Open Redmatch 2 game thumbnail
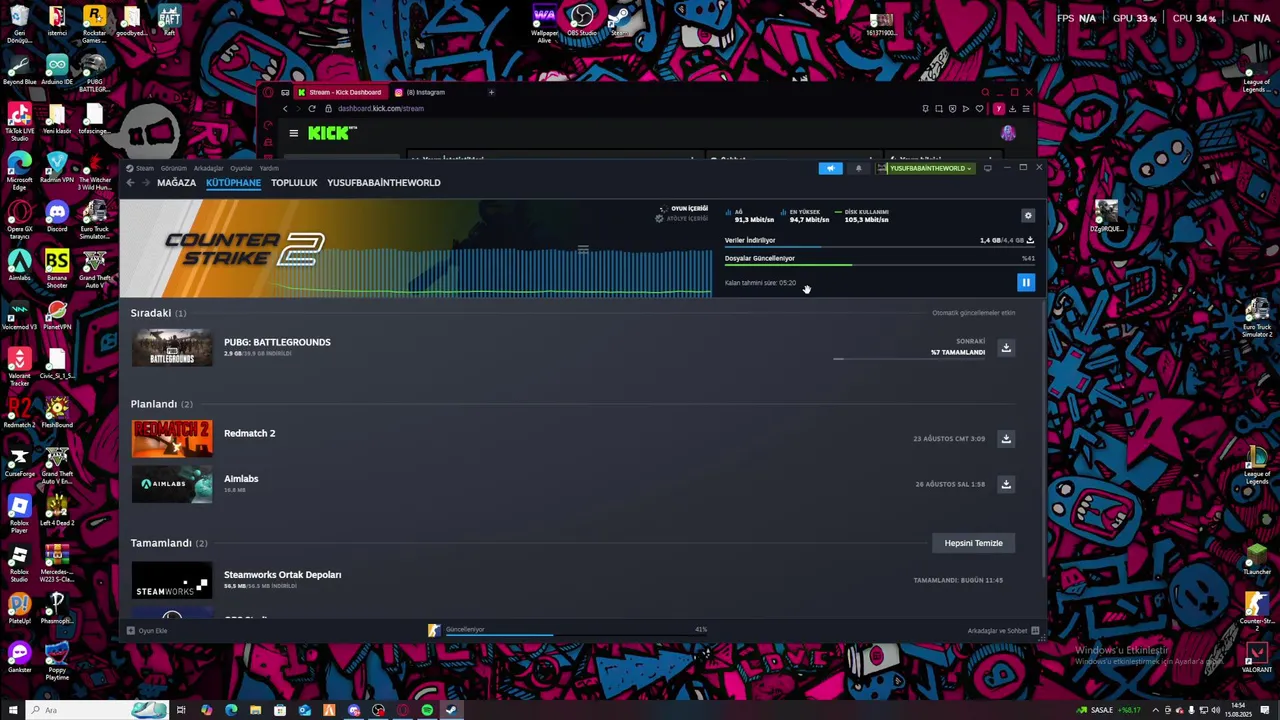Viewport: 1280px width, 720px height. pyautogui.click(x=172, y=439)
